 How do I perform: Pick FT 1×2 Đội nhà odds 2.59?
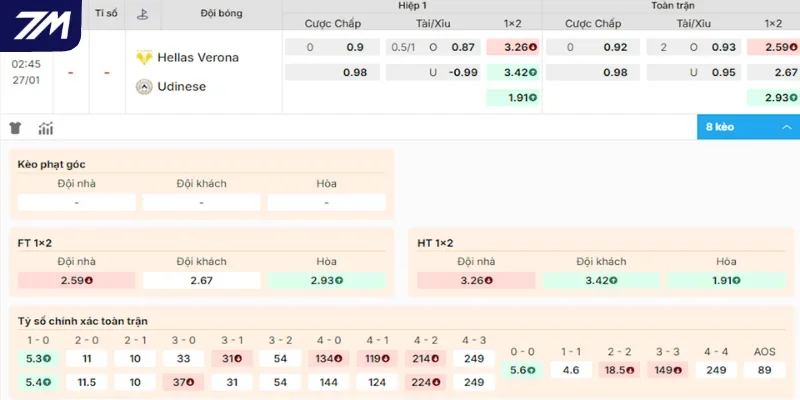pos(77,280)
